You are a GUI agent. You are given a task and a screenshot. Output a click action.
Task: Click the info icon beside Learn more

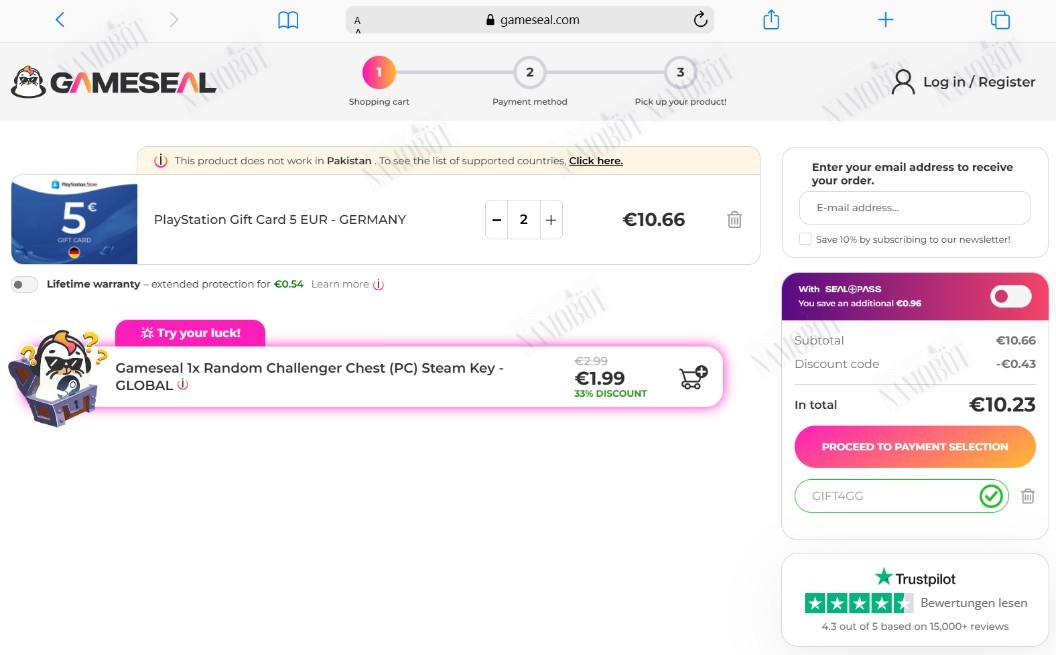pyautogui.click(x=378, y=285)
